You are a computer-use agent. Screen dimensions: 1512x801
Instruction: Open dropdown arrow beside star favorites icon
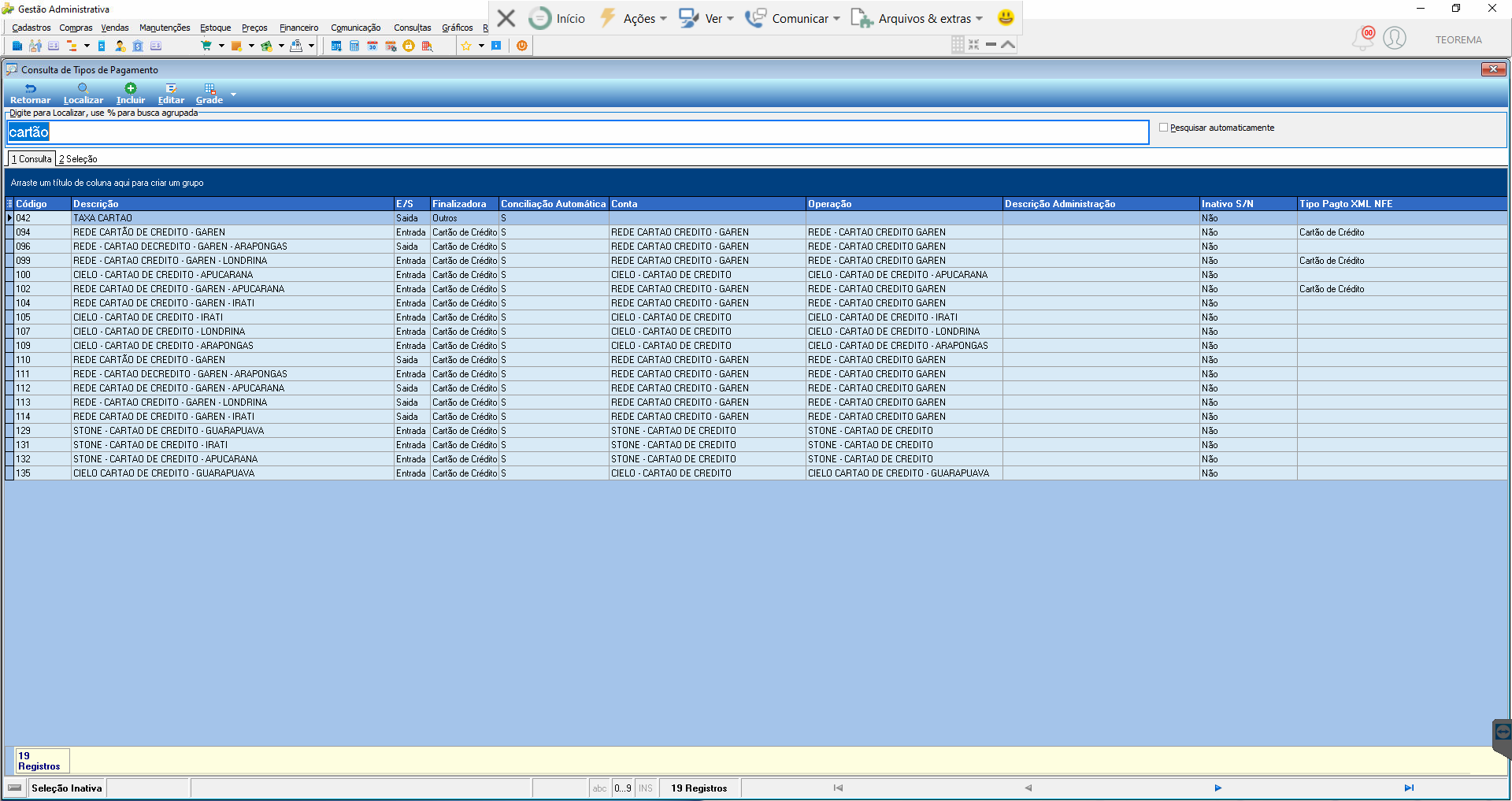[481, 46]
